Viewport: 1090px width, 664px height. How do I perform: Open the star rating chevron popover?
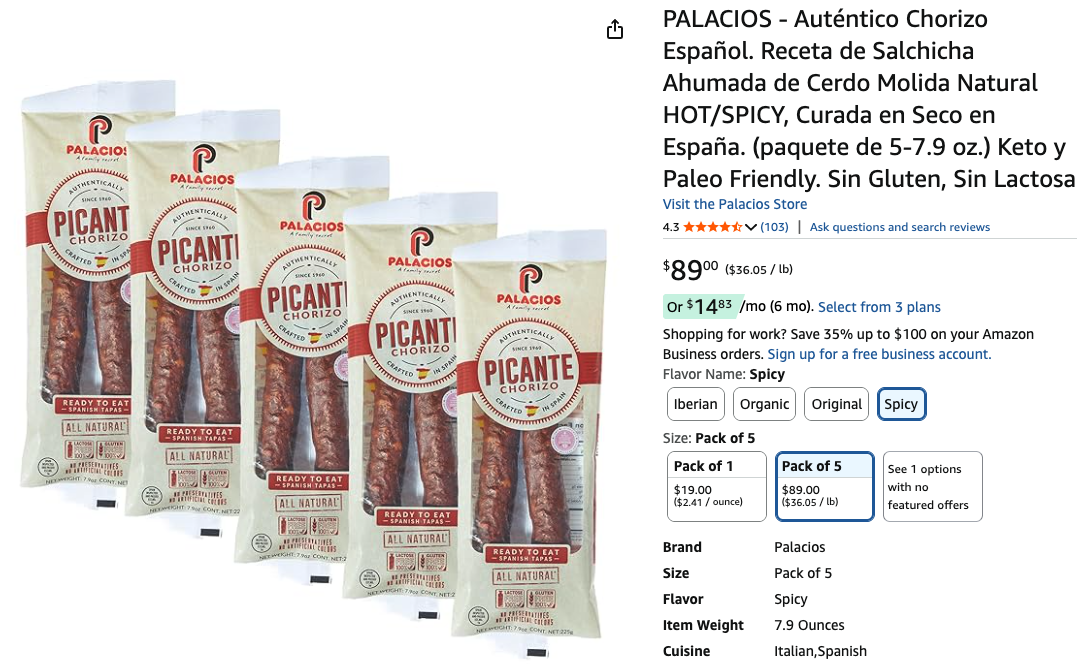pos(751,227)
